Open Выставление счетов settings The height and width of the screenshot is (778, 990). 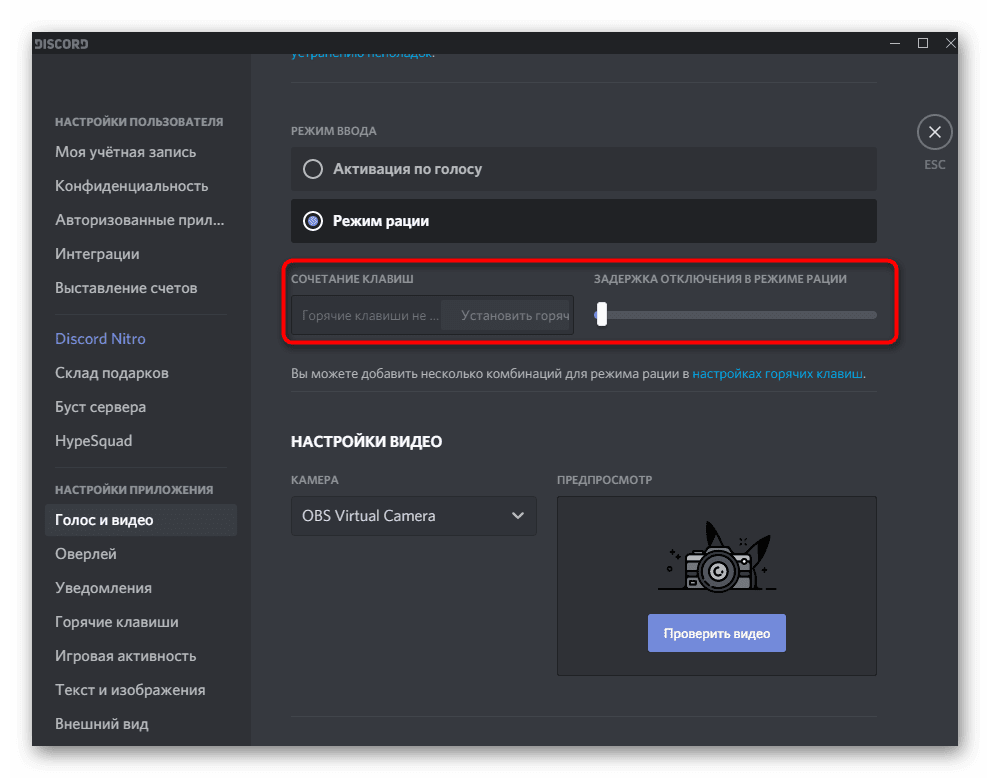[126, 289]
